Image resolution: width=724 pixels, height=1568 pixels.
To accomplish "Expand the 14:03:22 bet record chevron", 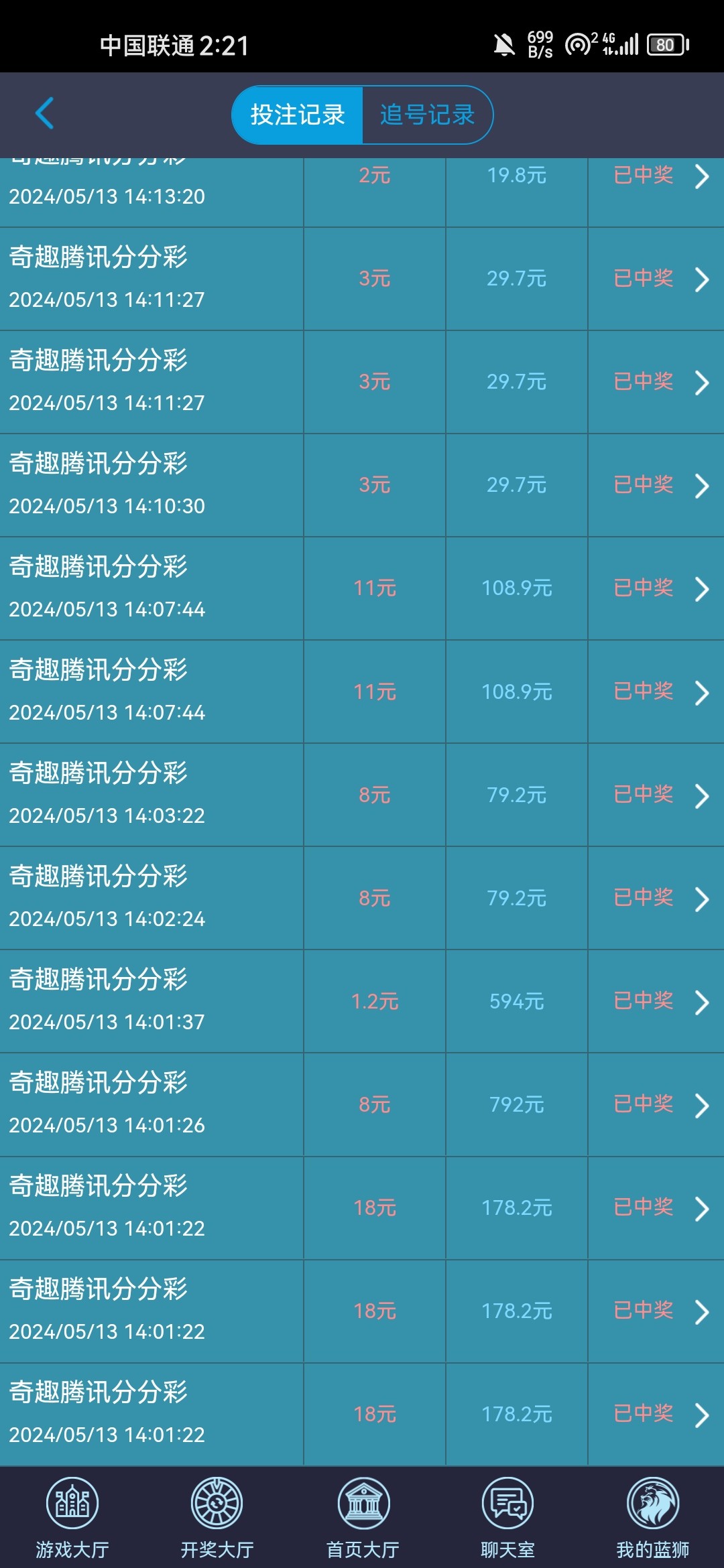I will [701, 795].
